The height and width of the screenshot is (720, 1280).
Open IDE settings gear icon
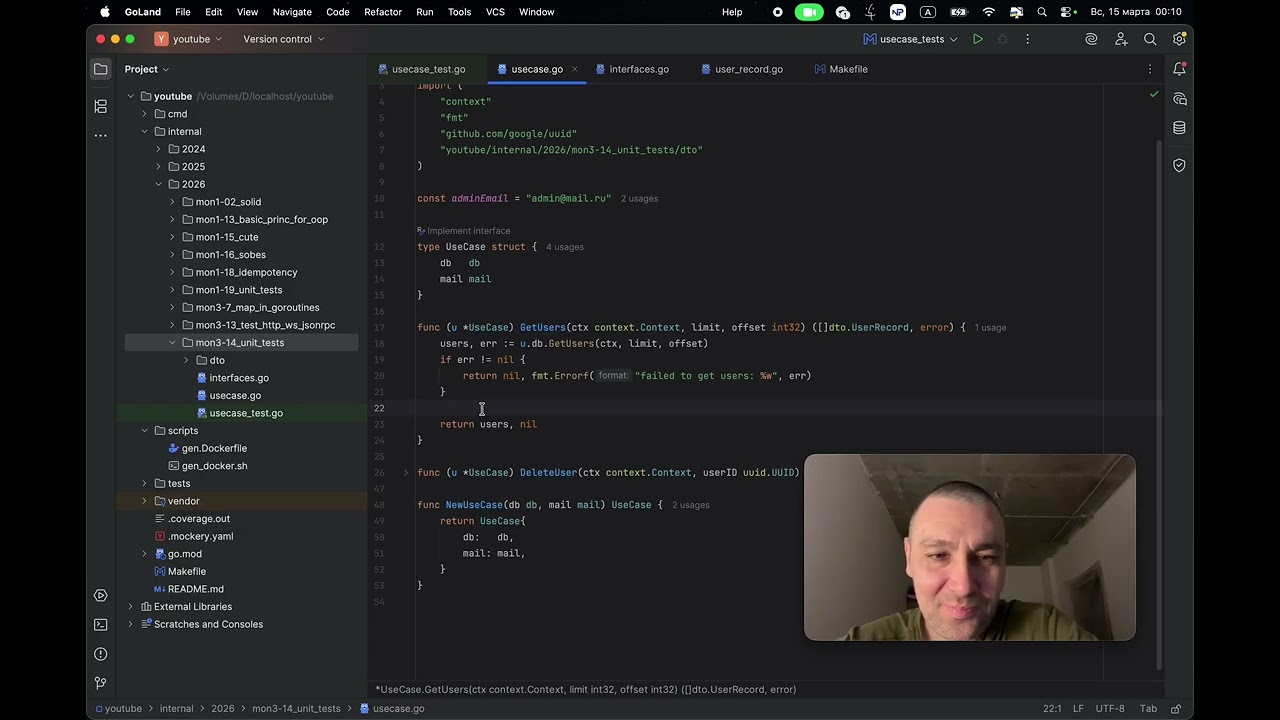(x=1179, y=39)
